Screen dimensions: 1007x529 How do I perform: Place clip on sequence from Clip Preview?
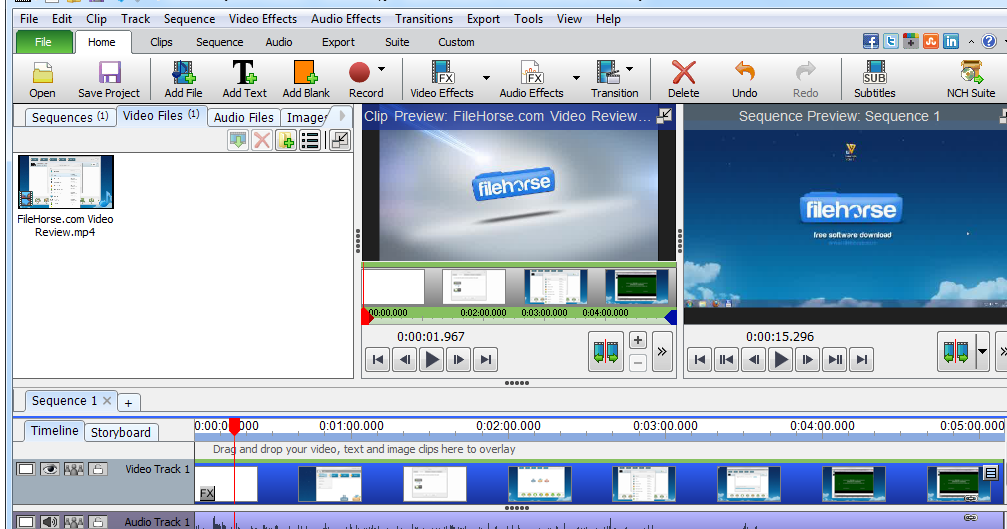coord(606,351)
